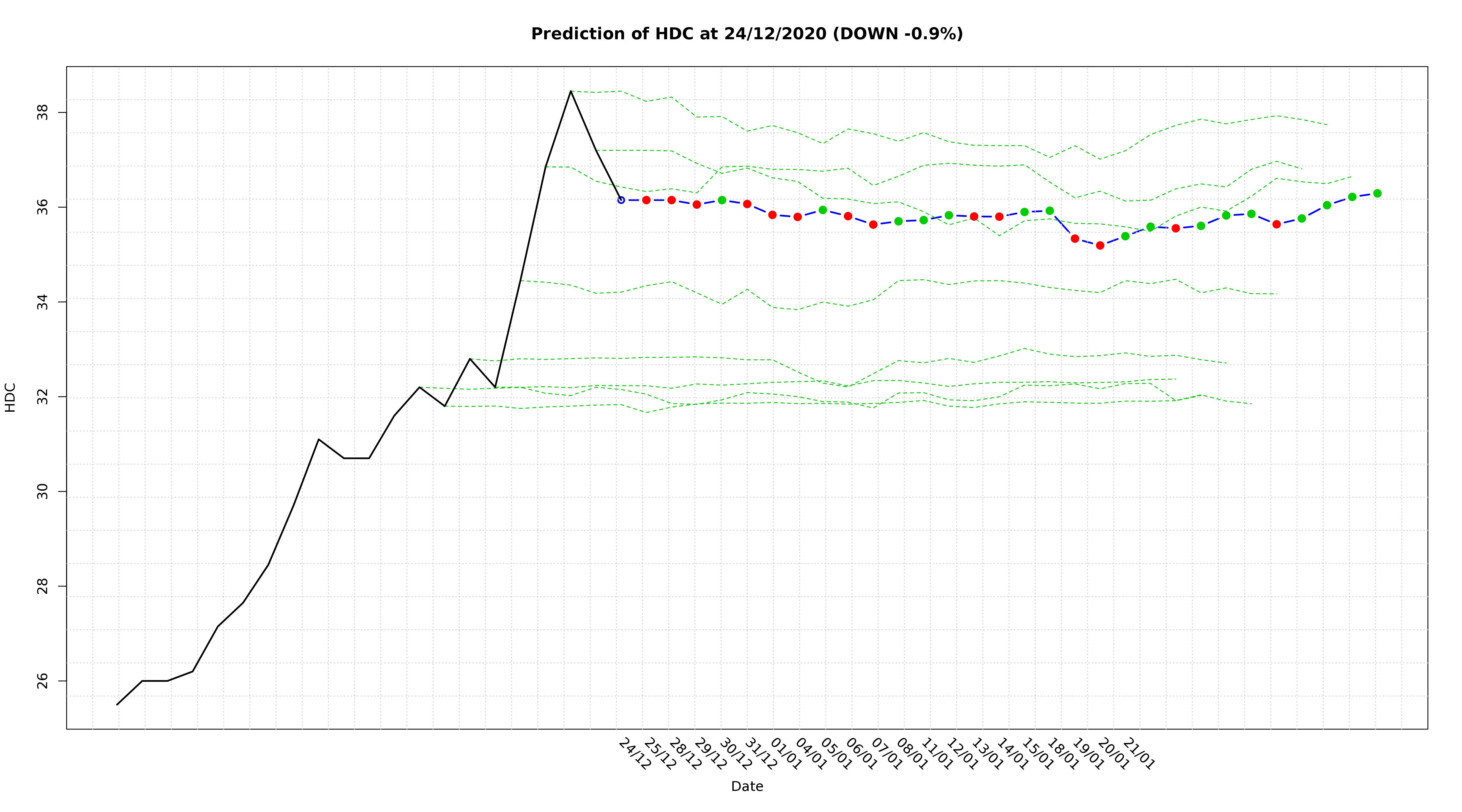Click the start of the black price line
This screenshot has height=812, width=1462.
pos(117,704)
